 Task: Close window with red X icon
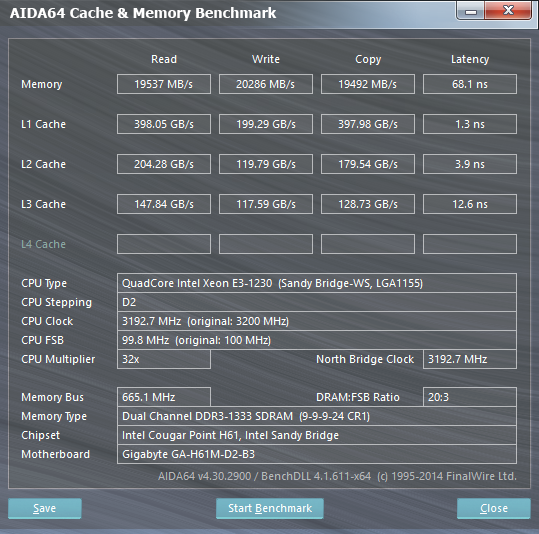(x=508, y=10)
